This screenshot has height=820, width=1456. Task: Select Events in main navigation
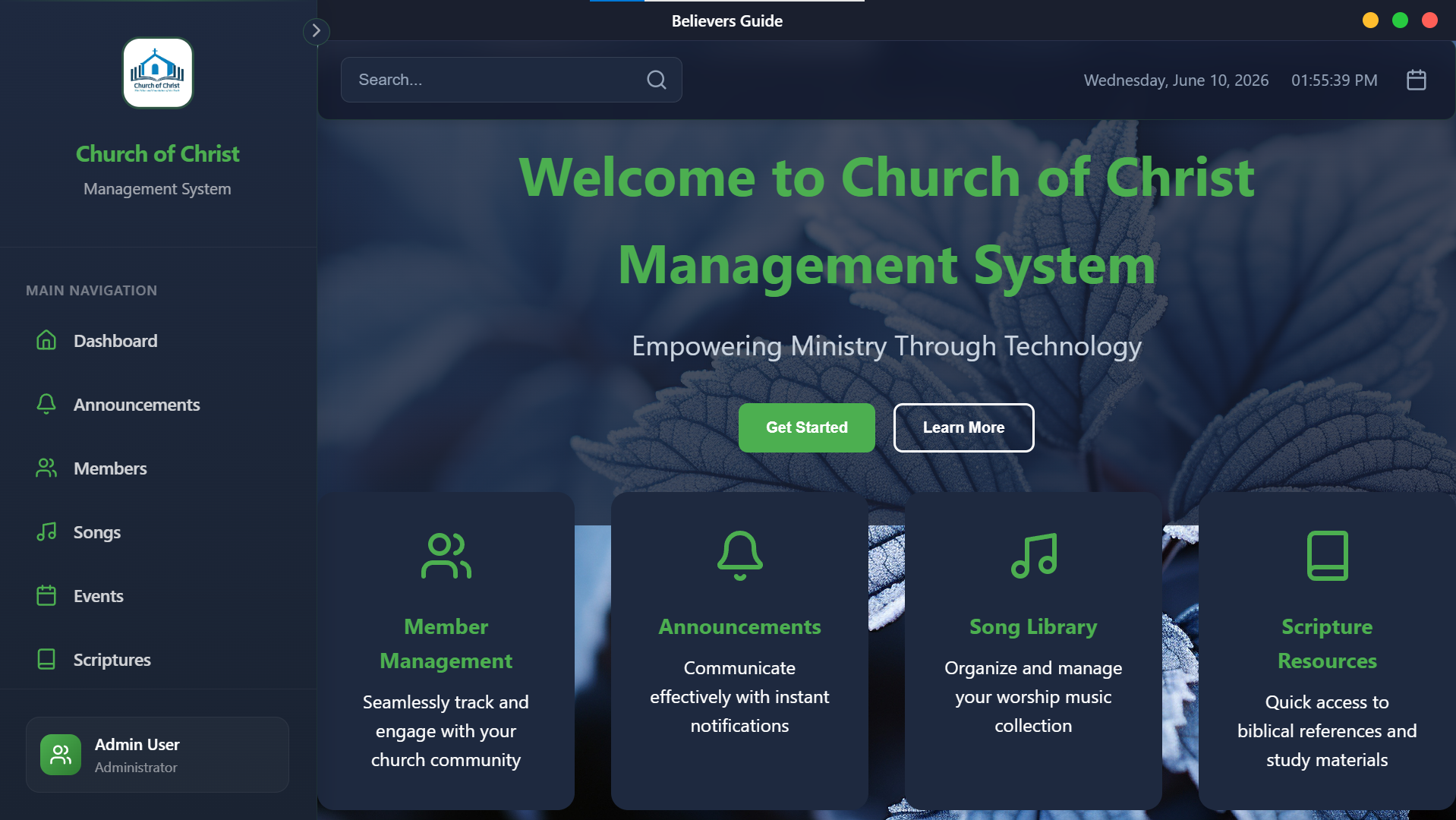pyautogui.click(x=158, y=596)
